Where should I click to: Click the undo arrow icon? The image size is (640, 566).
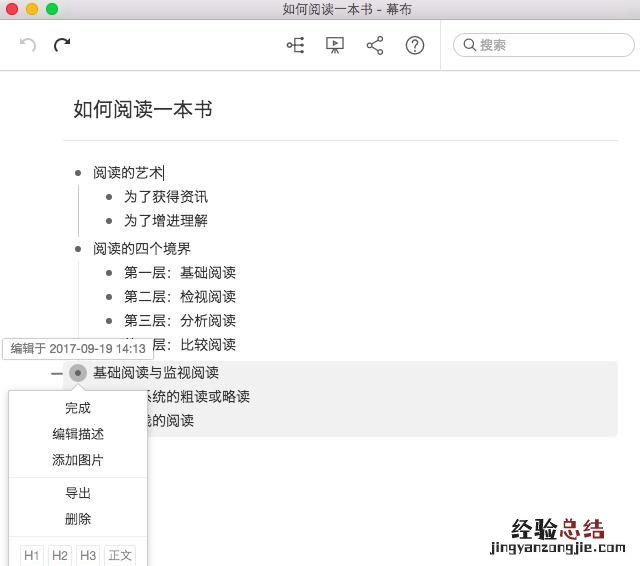pos(28,45)
